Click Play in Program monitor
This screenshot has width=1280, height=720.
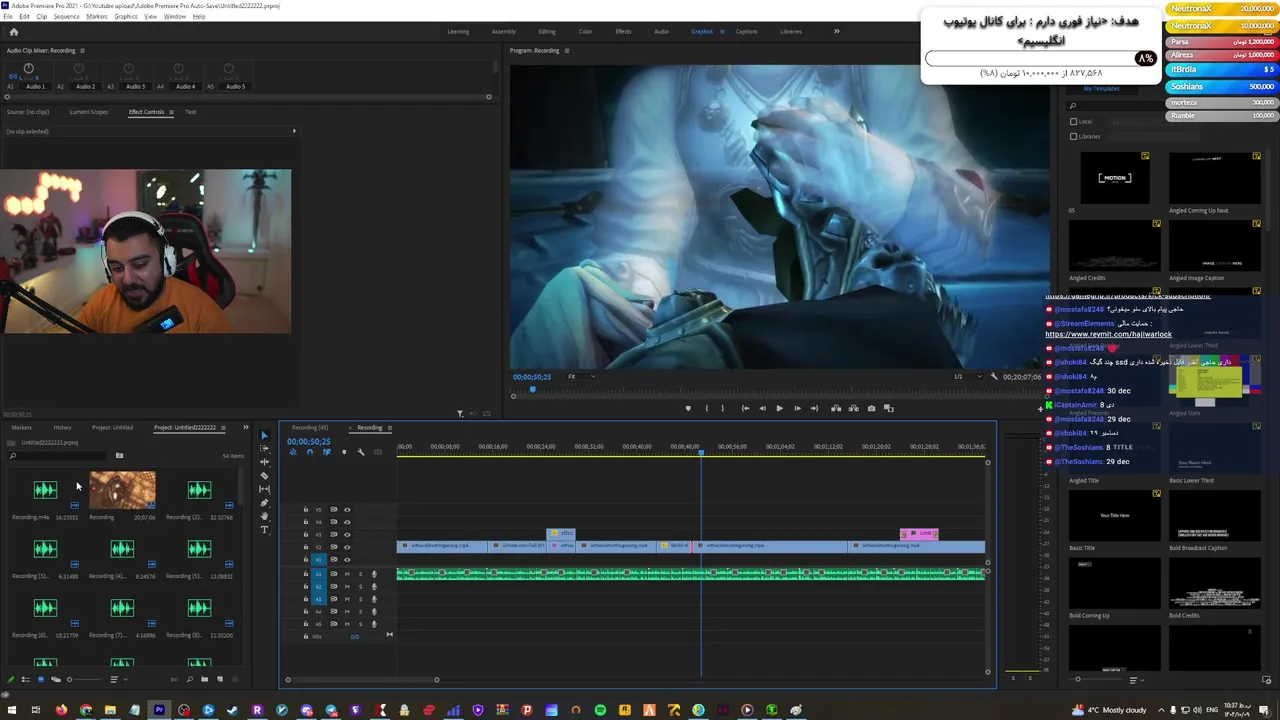point(779,408)
